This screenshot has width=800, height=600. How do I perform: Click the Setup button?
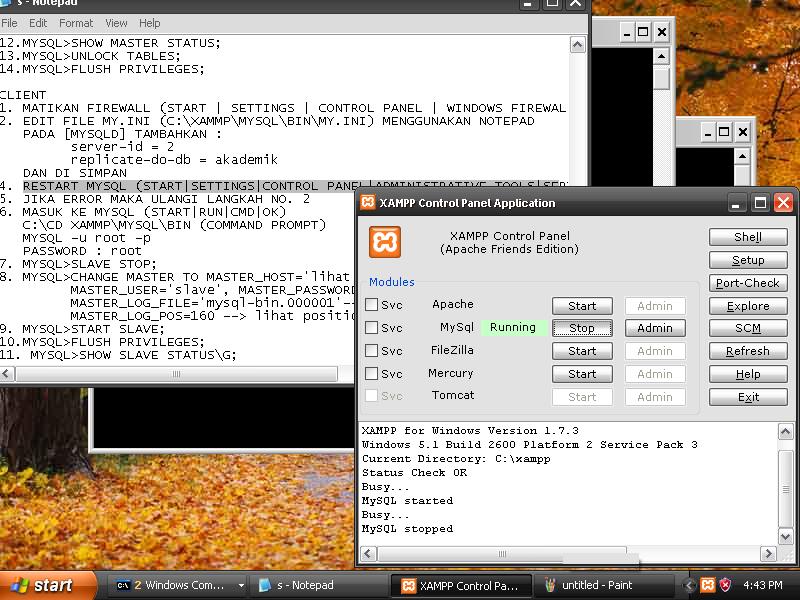[x=748, y=260]
